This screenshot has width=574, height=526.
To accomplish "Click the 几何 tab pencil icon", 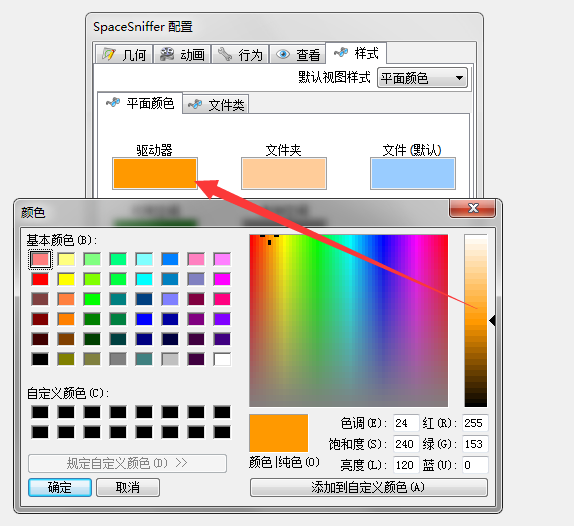I will [x=108, y=54].
